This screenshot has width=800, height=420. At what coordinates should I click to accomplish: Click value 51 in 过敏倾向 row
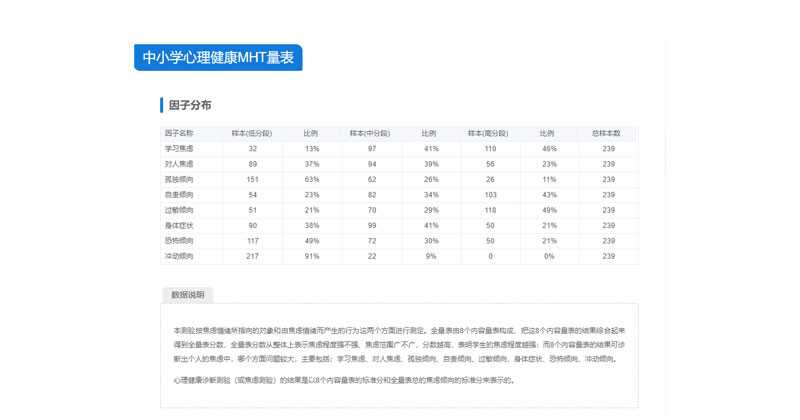click(253, 210)
